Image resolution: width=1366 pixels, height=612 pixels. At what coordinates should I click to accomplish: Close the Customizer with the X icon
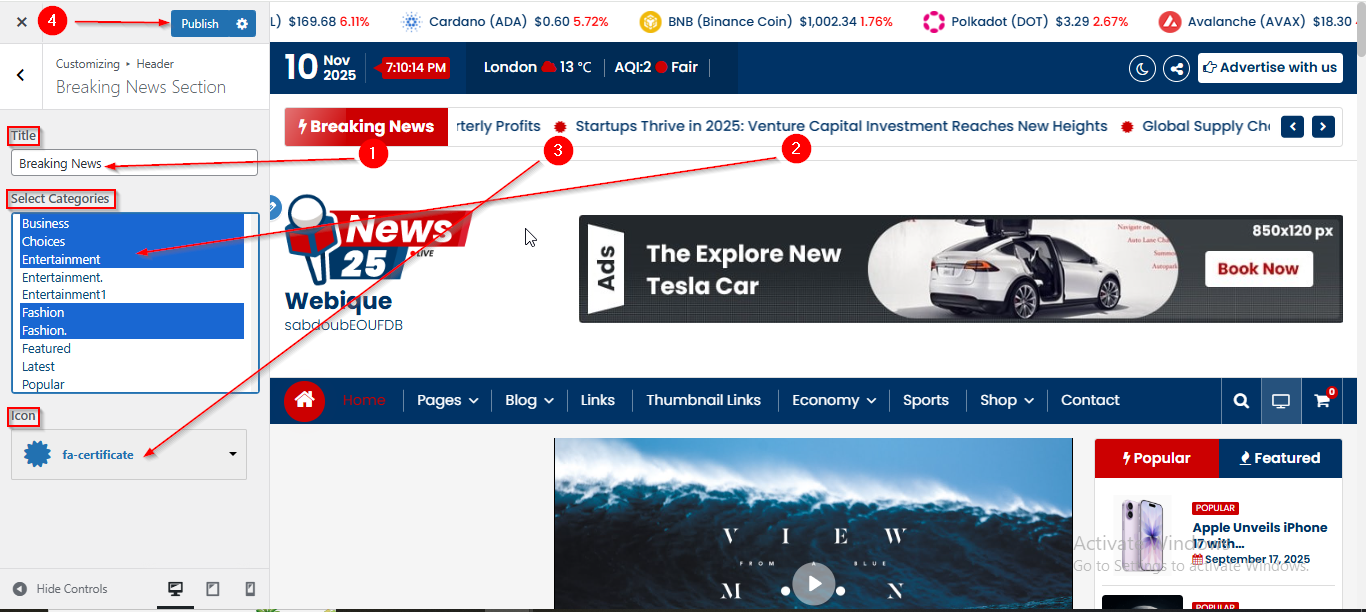pyautogui.click(x=21, y=22)
